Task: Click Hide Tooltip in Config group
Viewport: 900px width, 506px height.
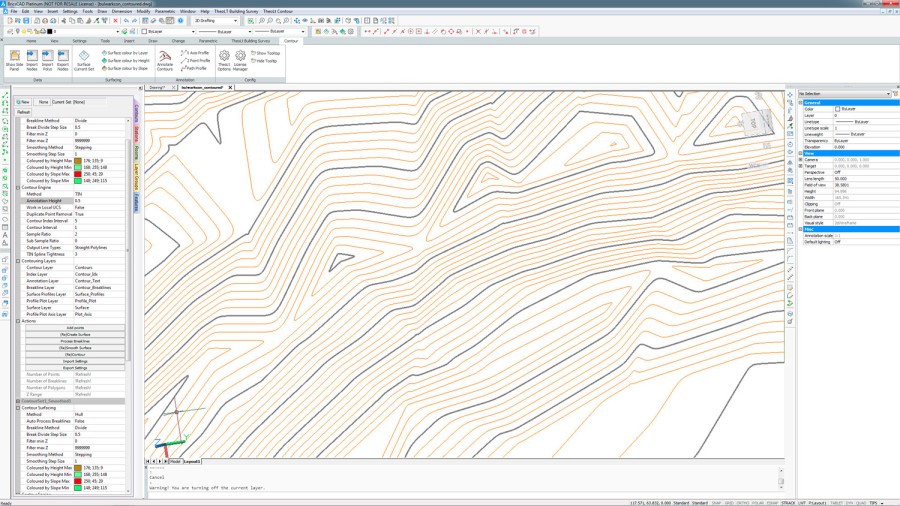Action: point(265,61)
